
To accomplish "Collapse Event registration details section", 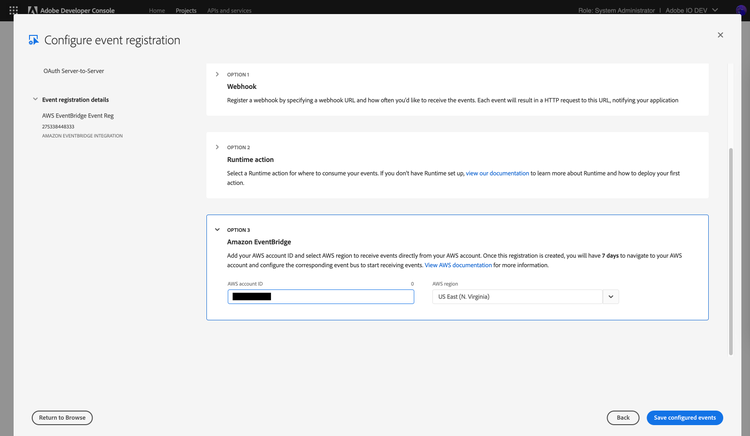I will pyautogui.click(x=35, y=99).
